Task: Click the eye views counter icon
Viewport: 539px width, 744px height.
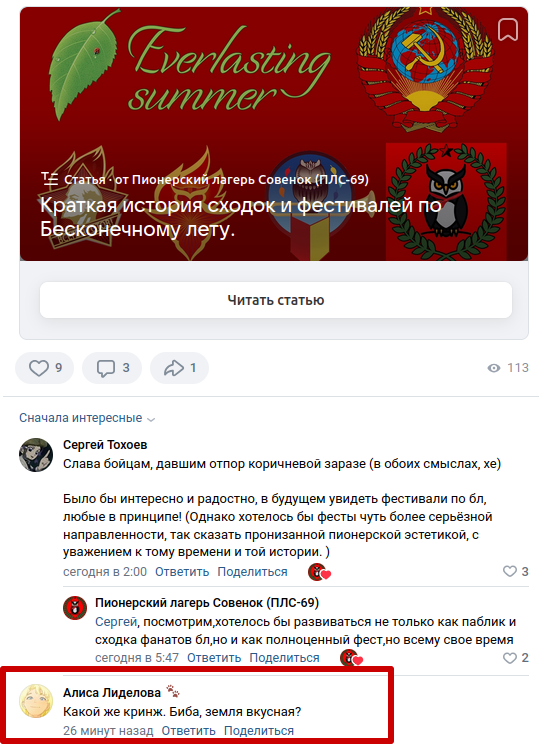Action: [x=494, y=368]
